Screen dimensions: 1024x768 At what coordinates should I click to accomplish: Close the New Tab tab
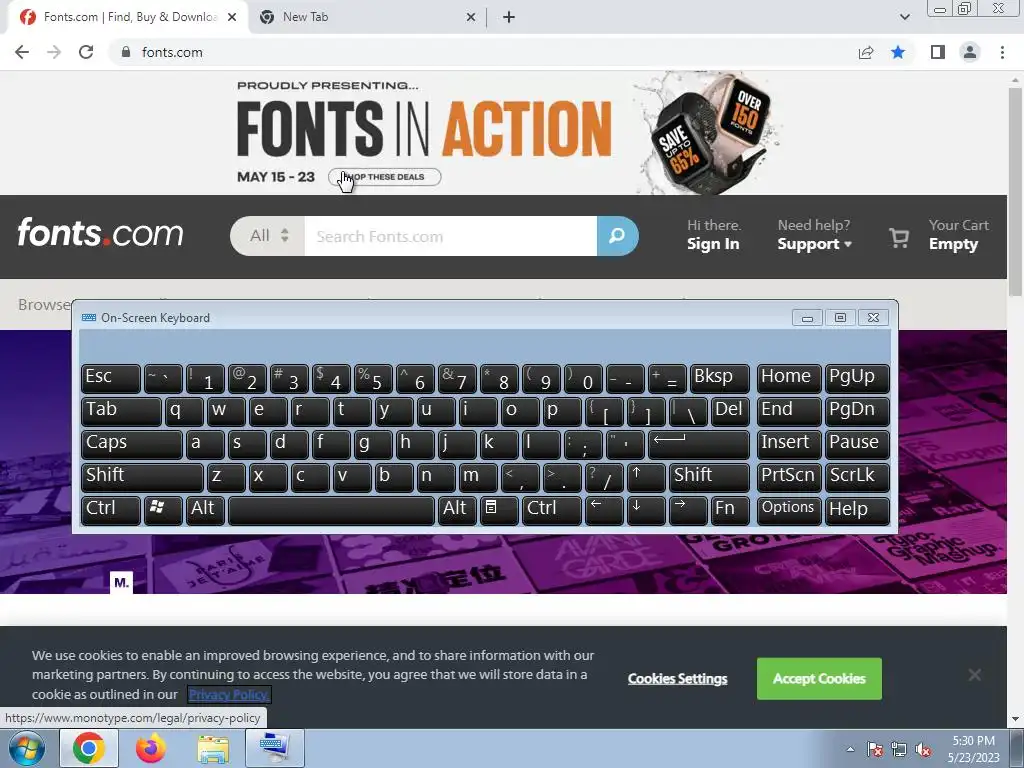(x=471, y=17)
